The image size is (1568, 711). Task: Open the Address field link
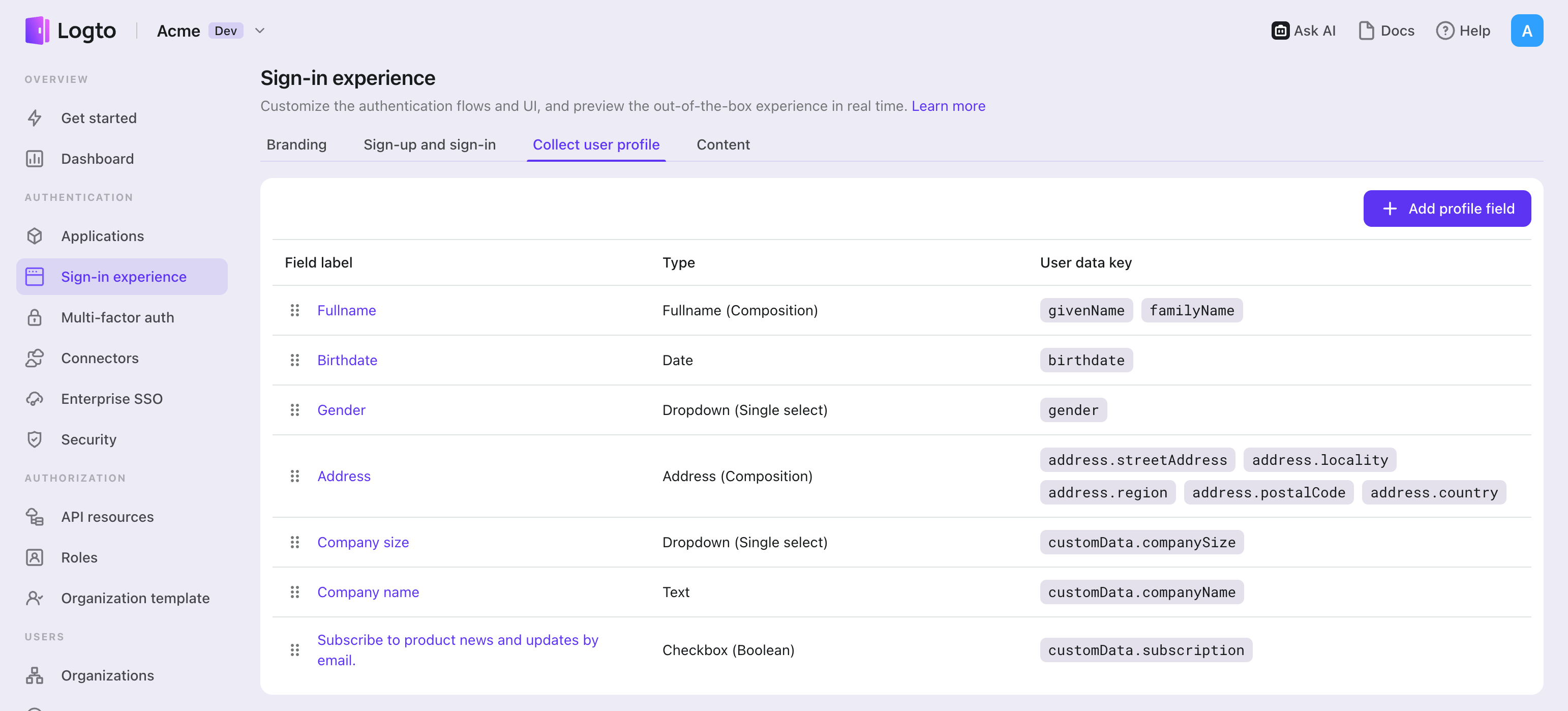click(x=343, y=476)
